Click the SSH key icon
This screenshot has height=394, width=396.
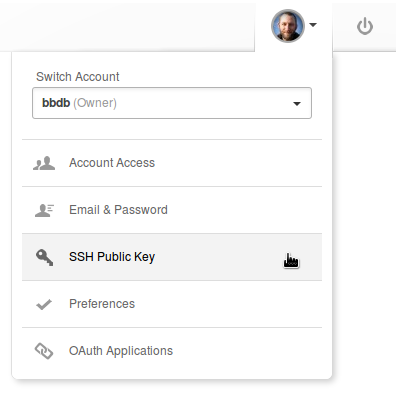(44, 257)
